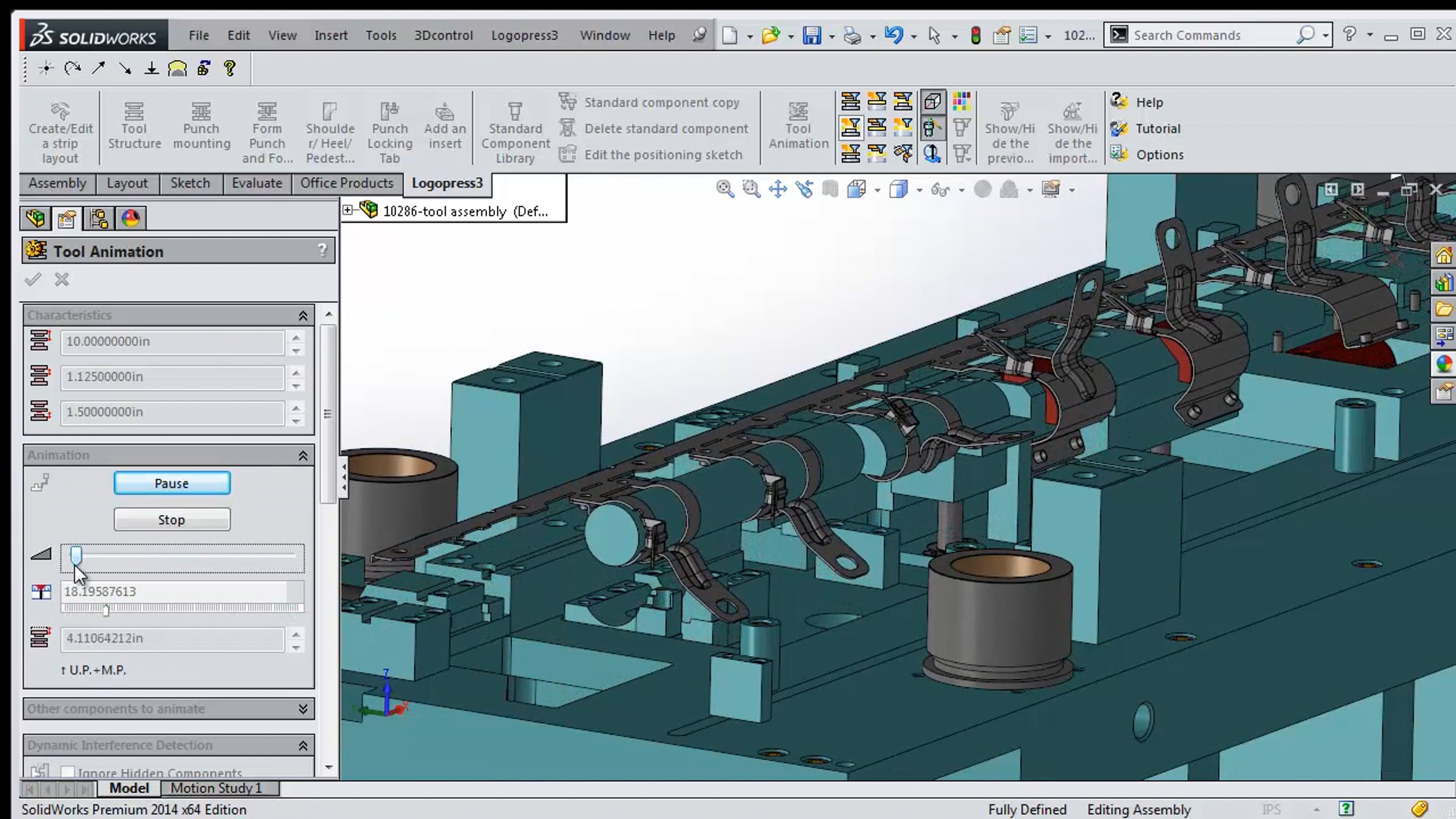
Task: Collapse Dynamic Interference Detection section
Action: point(303,746)
